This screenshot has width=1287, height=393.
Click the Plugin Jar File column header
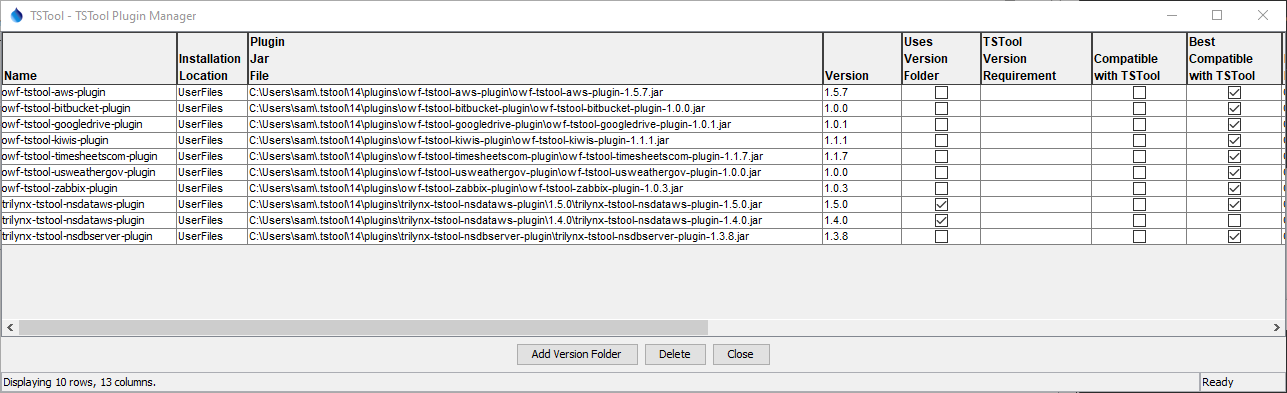coord(535,58)
